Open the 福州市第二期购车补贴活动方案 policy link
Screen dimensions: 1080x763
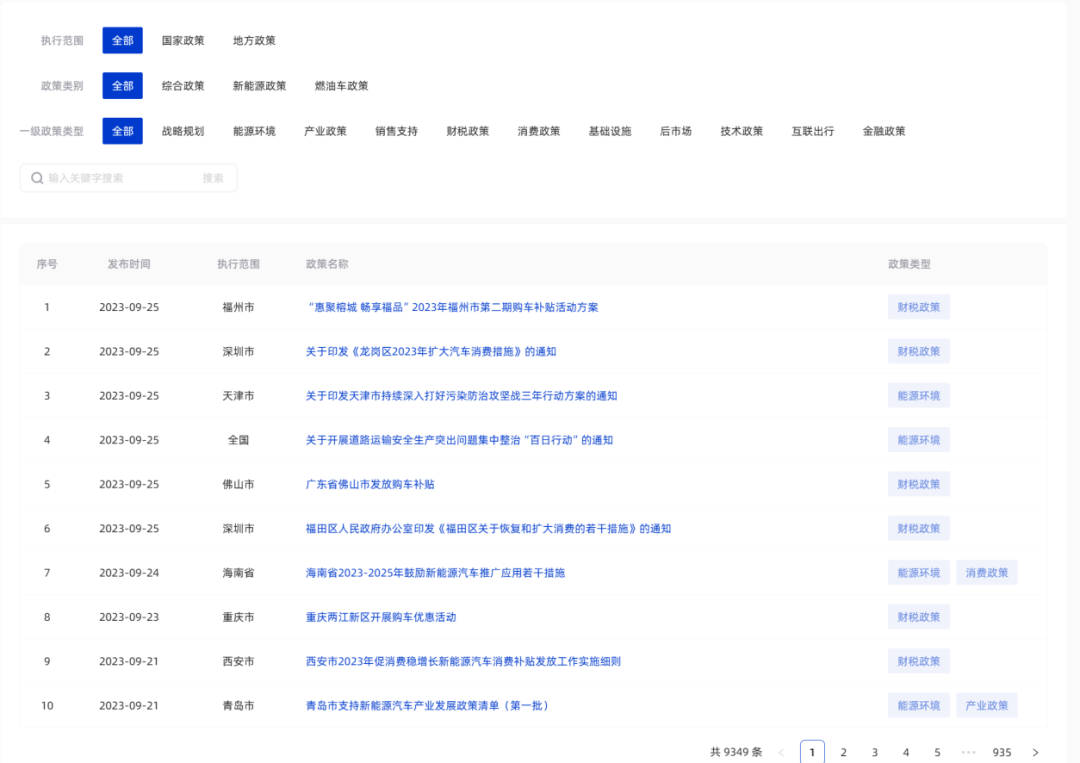coord(451,307)
